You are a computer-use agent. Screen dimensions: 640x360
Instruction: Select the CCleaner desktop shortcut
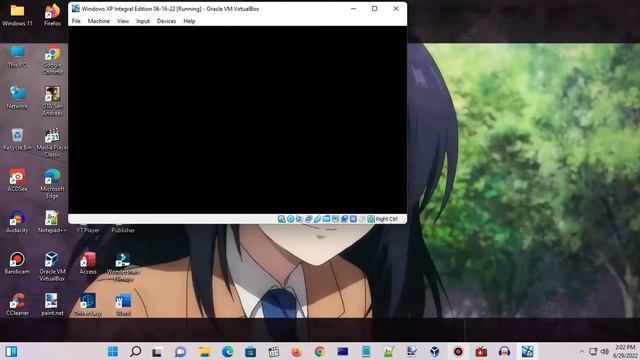click(17, 304)
